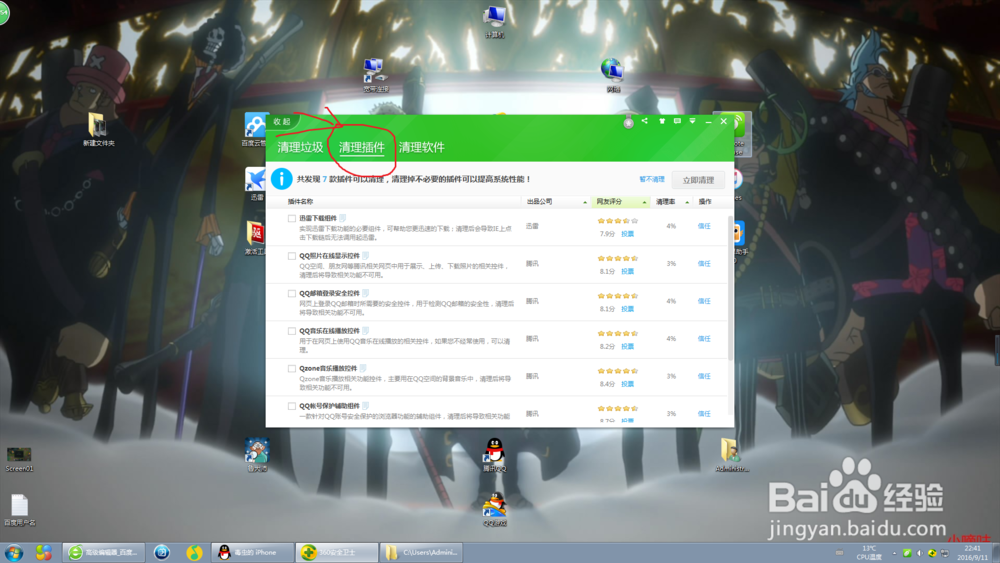Open the 新建文件夹 desktop folder
The width and height of the screenshot is (1000, 563).
(98, 129)
